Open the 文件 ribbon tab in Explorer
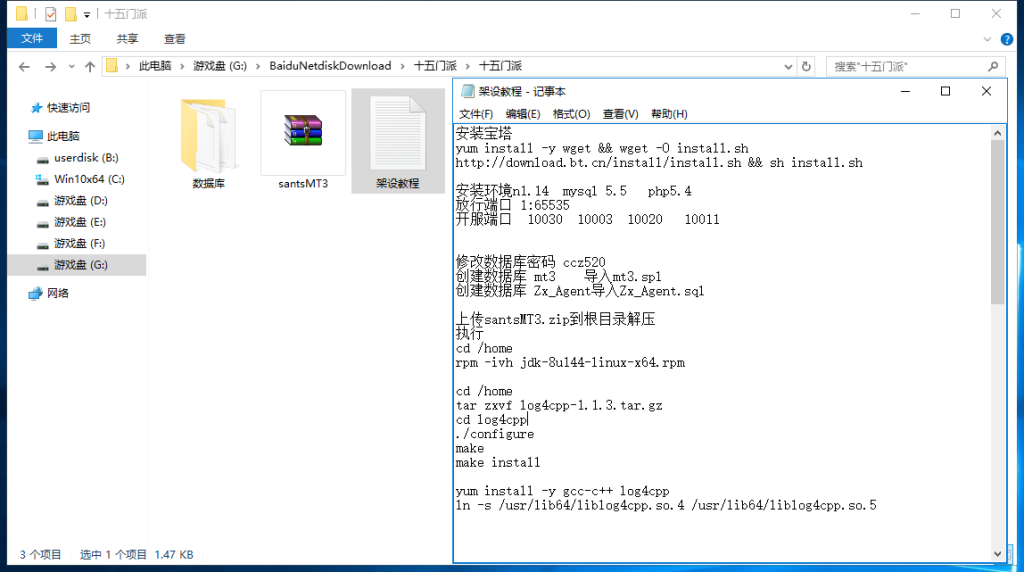1024x572 pixels. pos(32,39)
